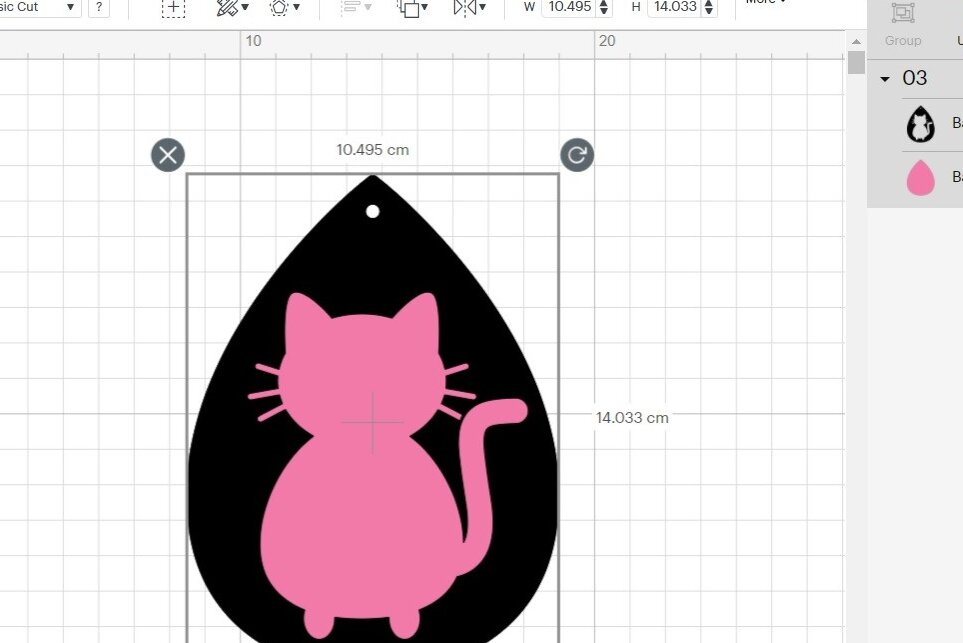
Task: Click the Select All icon in toolbar
Action: [173, 8]
